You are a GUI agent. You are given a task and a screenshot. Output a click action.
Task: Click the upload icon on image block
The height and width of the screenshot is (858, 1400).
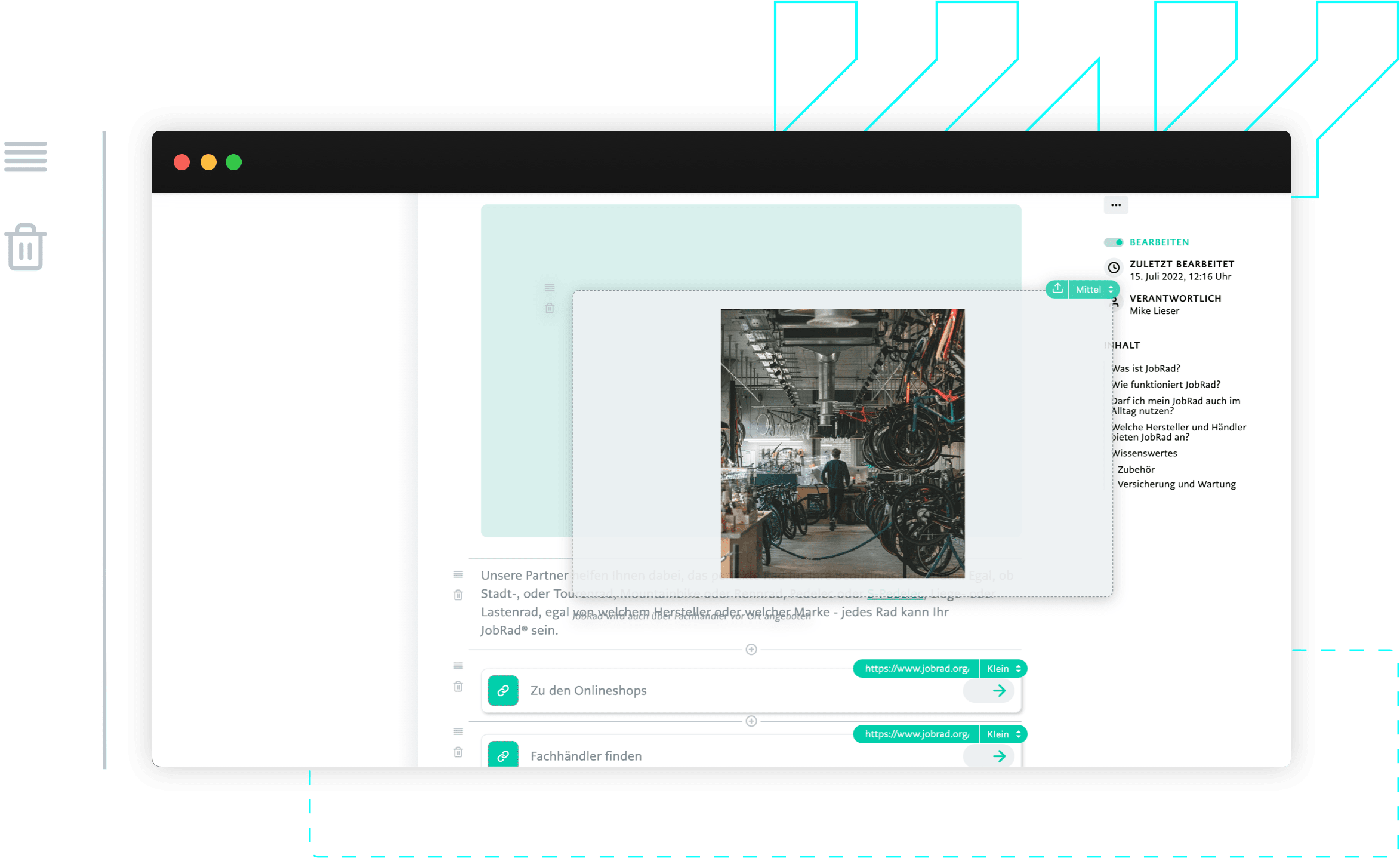[x=1057, y=289]
